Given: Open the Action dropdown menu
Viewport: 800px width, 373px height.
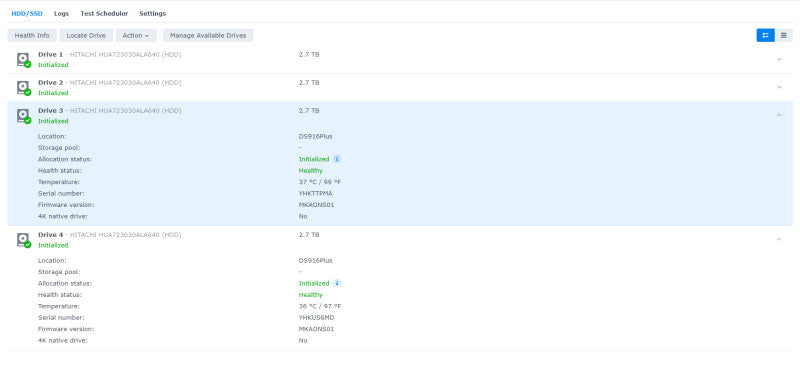Looking at the screenshot, I should pyautogui.click(x=136, y=35).
